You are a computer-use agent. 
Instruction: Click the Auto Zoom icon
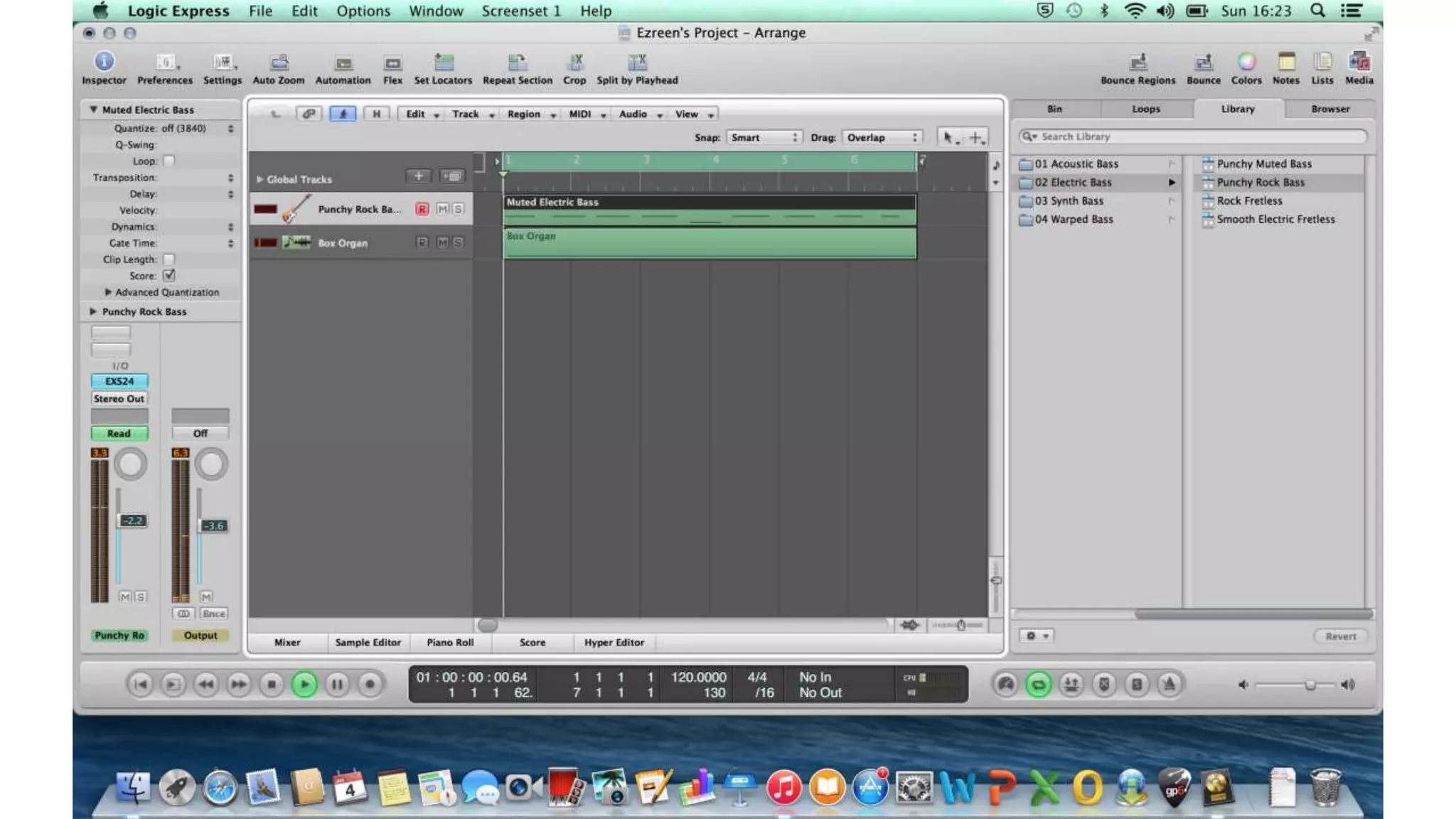coord(279,63)
